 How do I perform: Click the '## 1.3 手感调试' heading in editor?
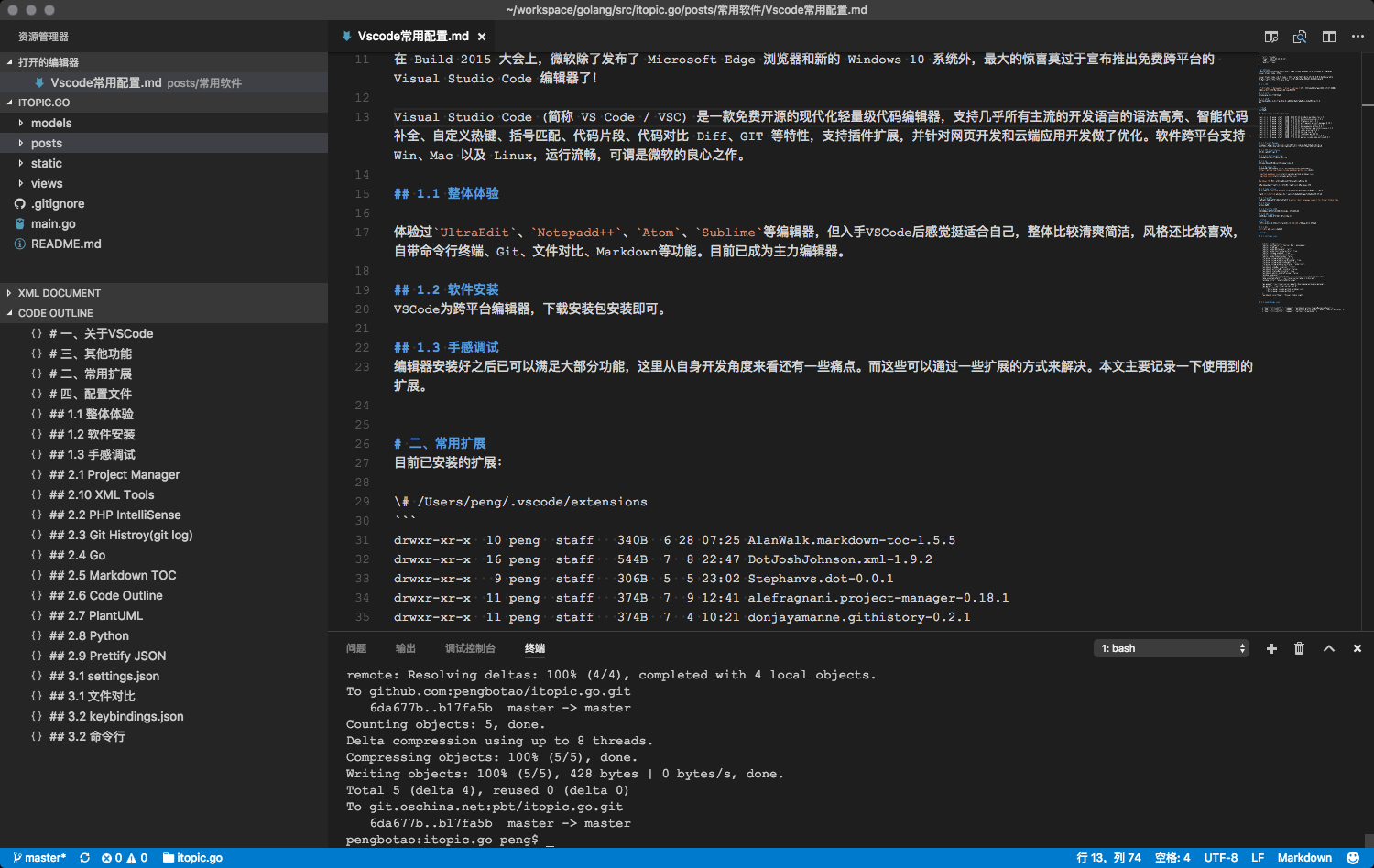(446, 347)
